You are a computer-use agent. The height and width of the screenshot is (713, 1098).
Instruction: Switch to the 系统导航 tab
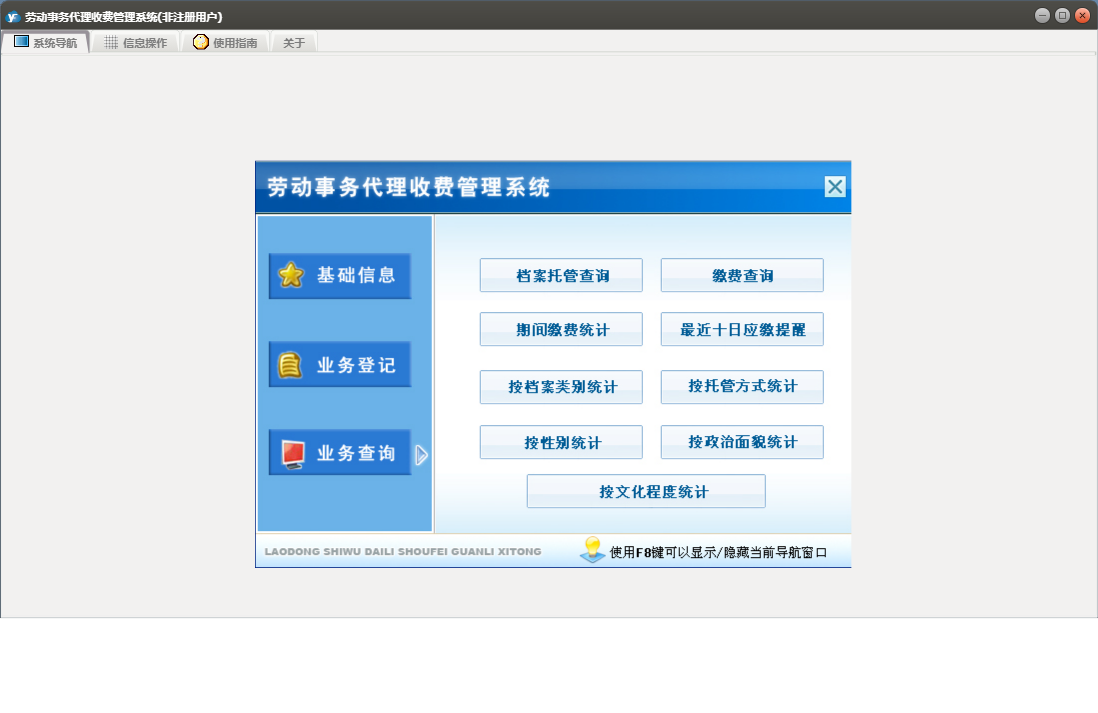click(x=46, y=42)
